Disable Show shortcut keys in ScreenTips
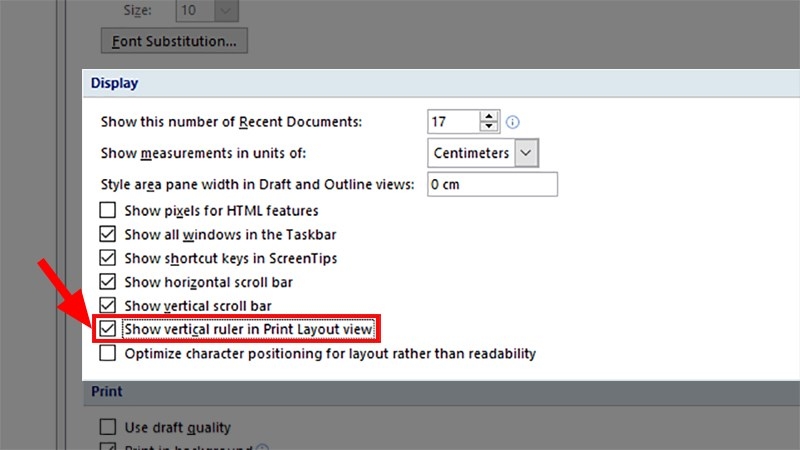Viewport: 800px width, 450px height. click(x=107, y=258)
